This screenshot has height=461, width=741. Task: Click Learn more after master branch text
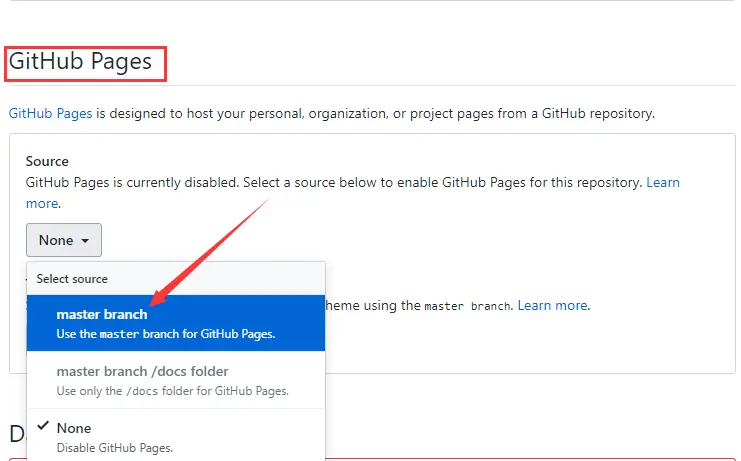coord(553,306)
